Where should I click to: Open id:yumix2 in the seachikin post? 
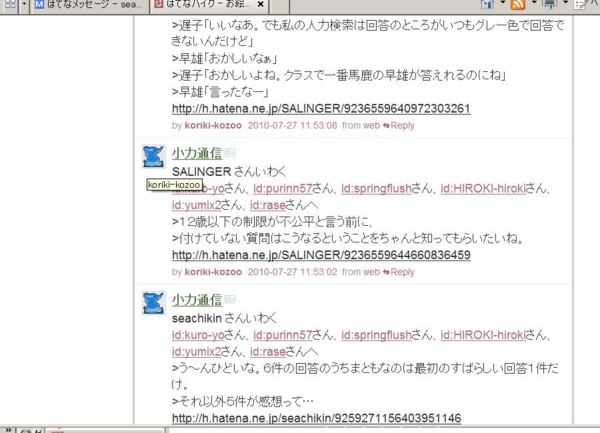(x=196, y=352)
